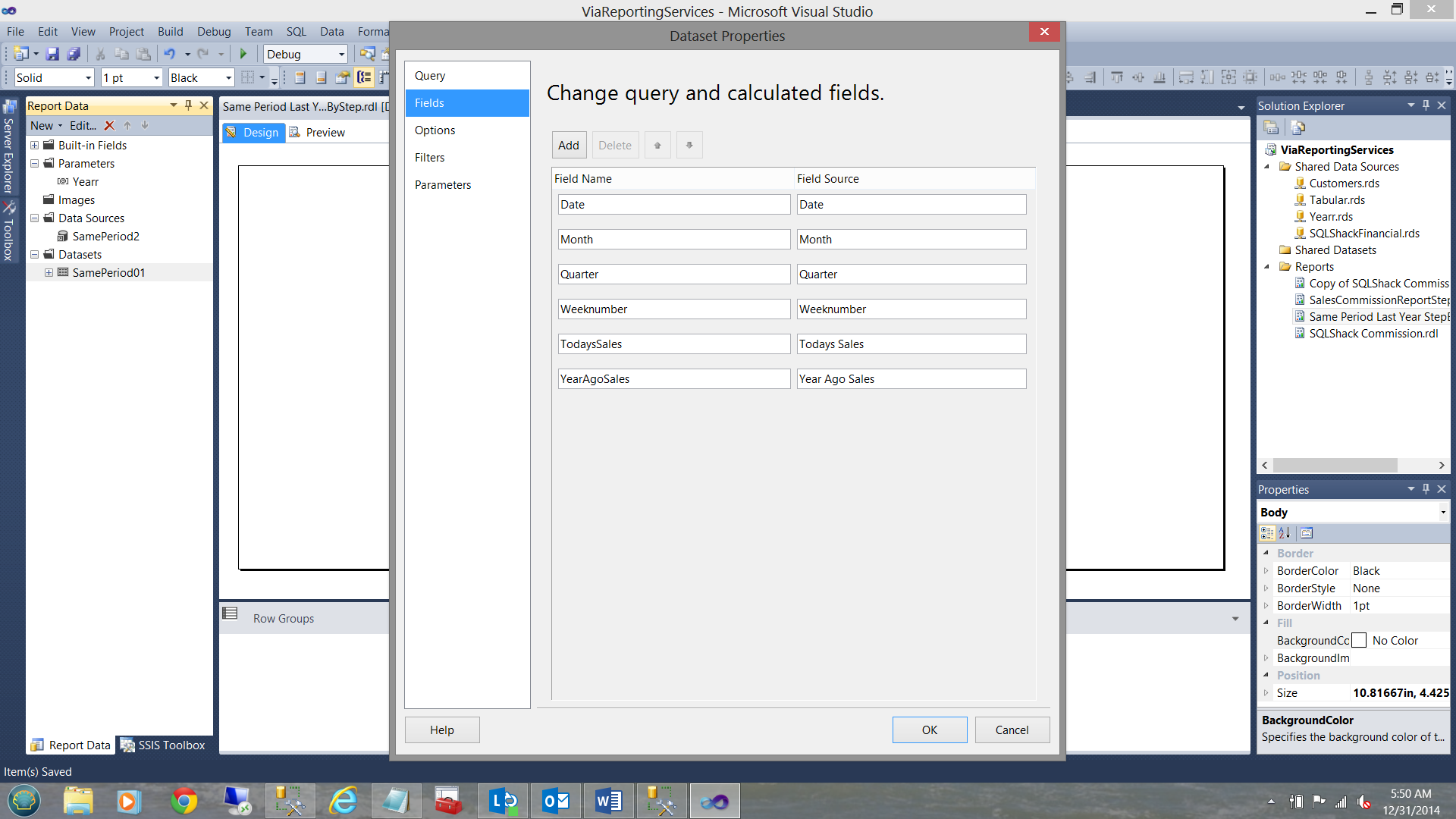Screen dimensions: 1456x819
Task: Click the Save All toolbar icon
Action: pos(74,54)
